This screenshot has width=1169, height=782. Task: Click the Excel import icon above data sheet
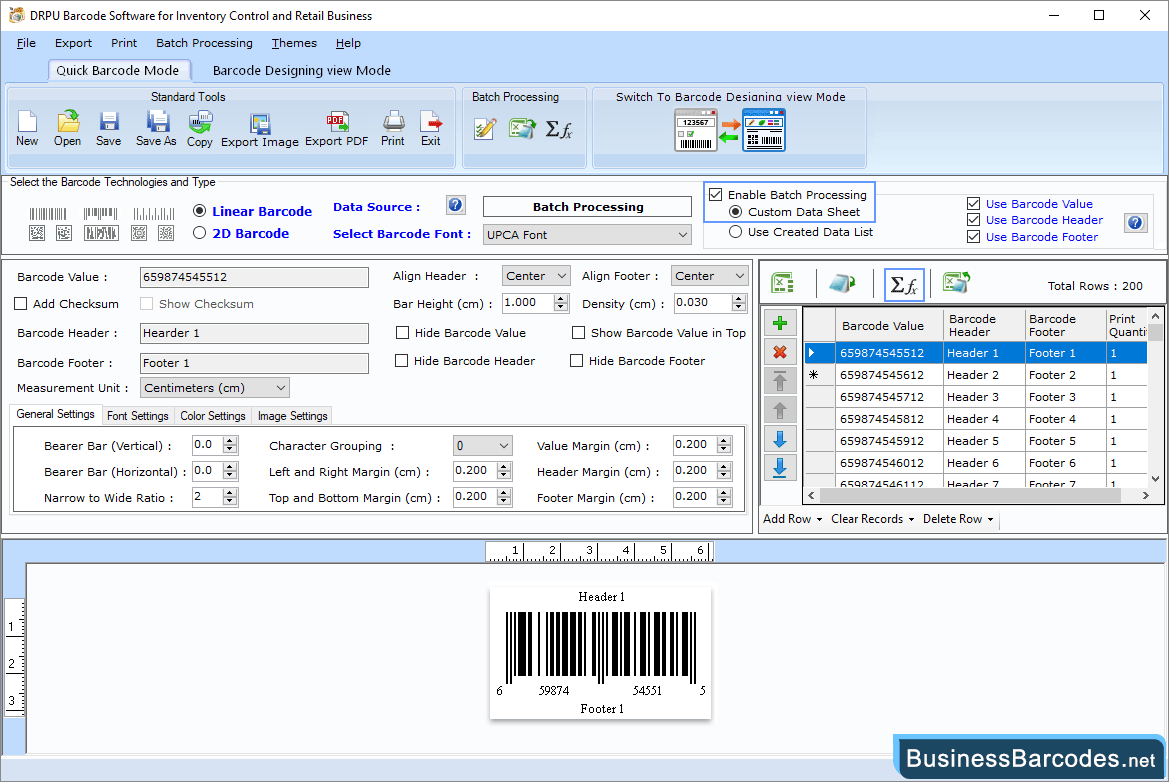782,283
